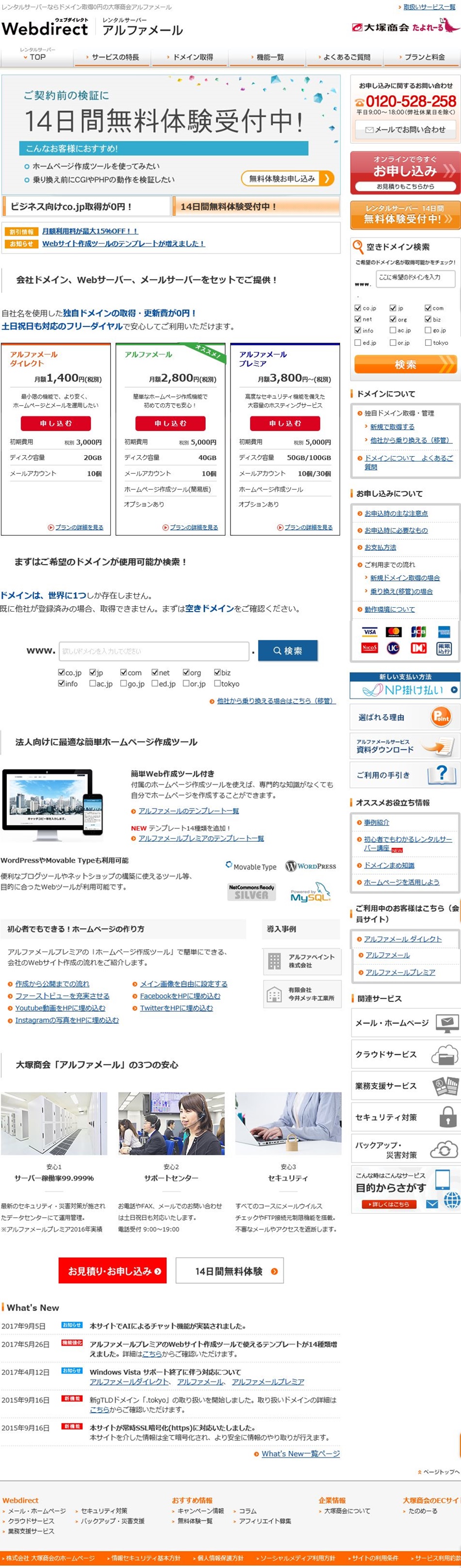Click the Webdirect logo in the header
The width and height of the screenshot is (461, 1568).
point(45,27)
